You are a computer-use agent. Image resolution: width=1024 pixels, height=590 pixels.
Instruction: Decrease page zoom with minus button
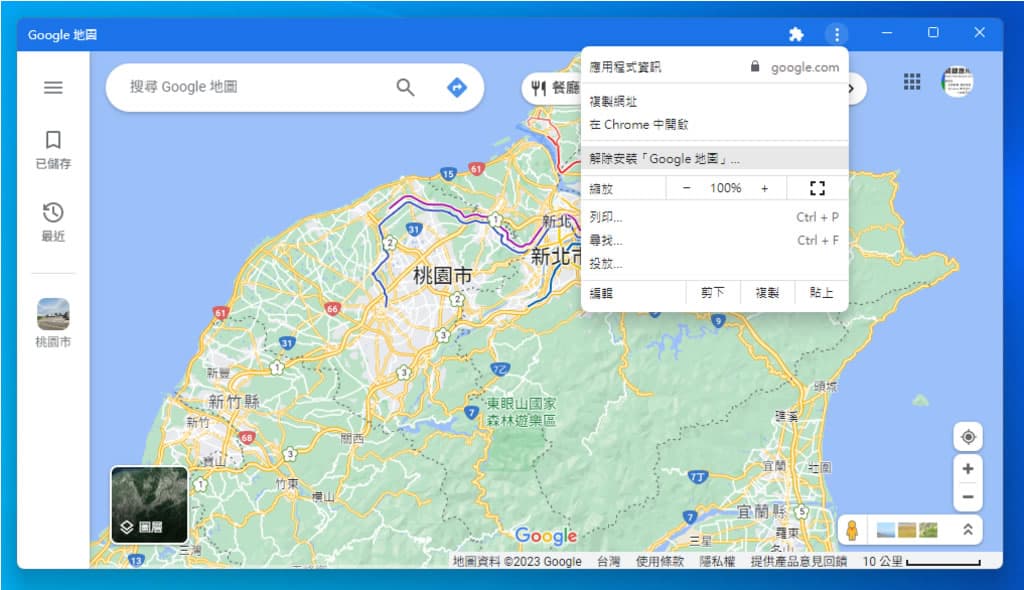tap(686, 188)
